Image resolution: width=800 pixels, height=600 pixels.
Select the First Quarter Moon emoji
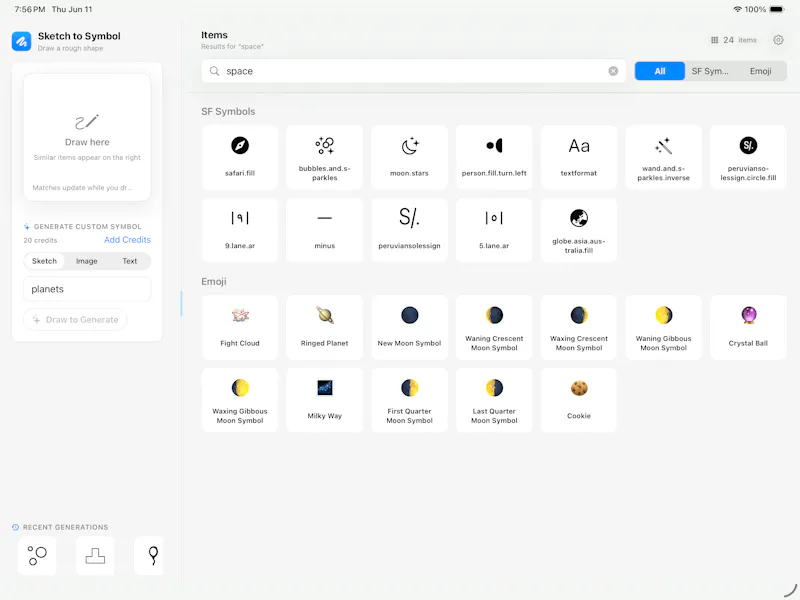click(x=409, y=401)
